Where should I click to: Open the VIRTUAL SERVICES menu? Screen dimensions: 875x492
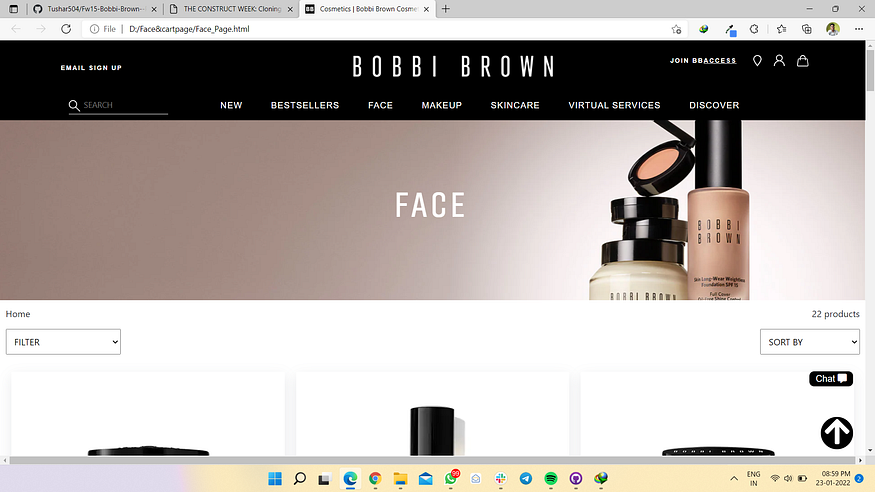(614, 105)
